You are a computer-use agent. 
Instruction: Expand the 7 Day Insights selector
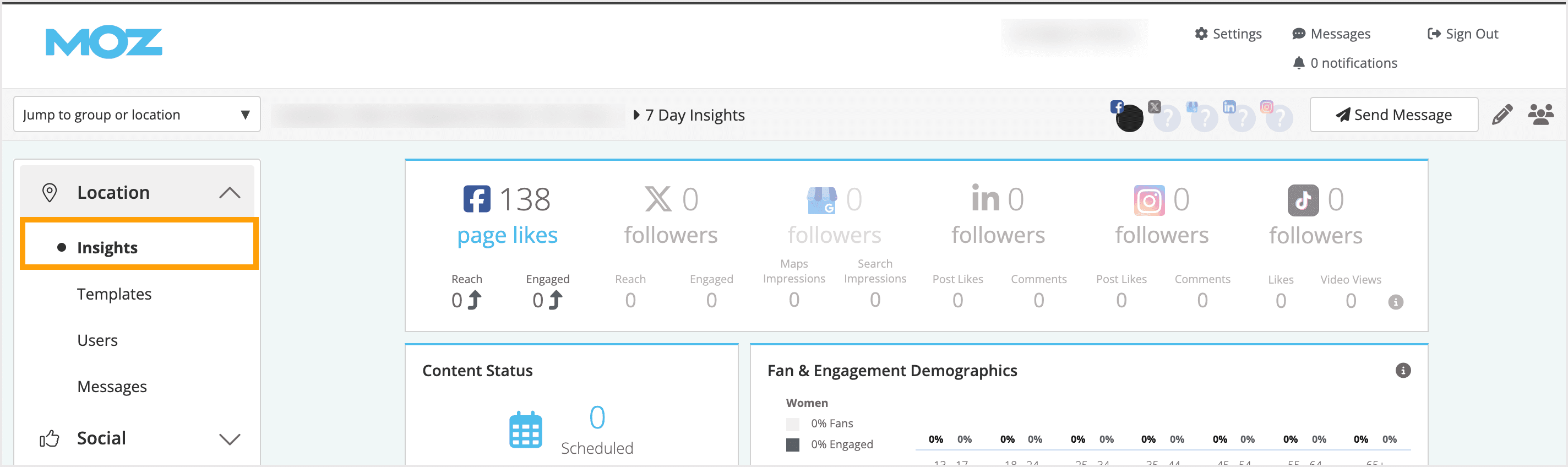pos(689,115)
